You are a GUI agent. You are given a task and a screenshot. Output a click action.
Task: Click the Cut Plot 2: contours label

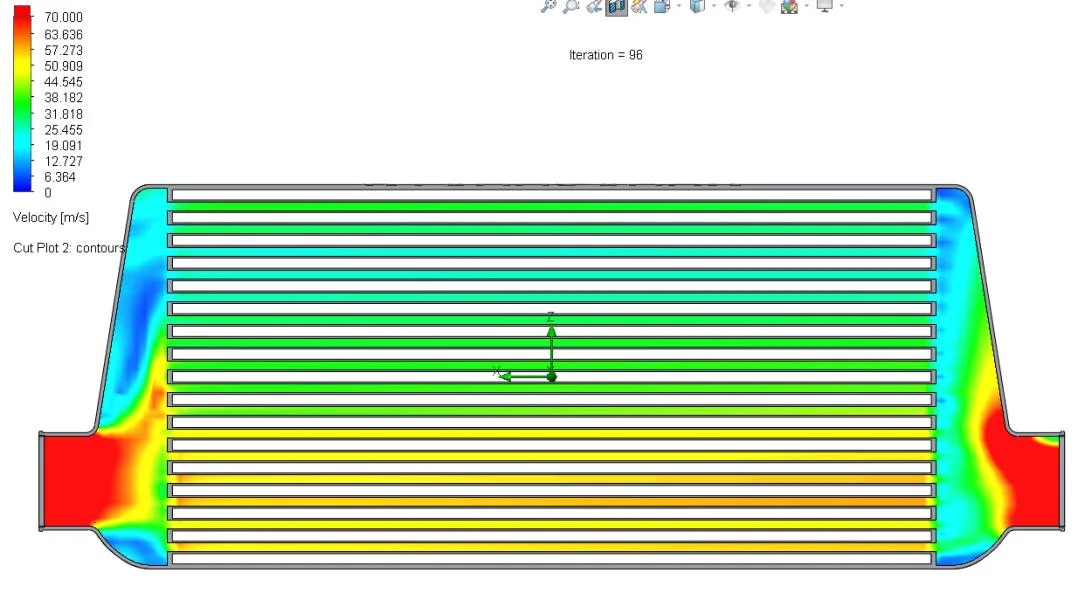pos(69,248)
